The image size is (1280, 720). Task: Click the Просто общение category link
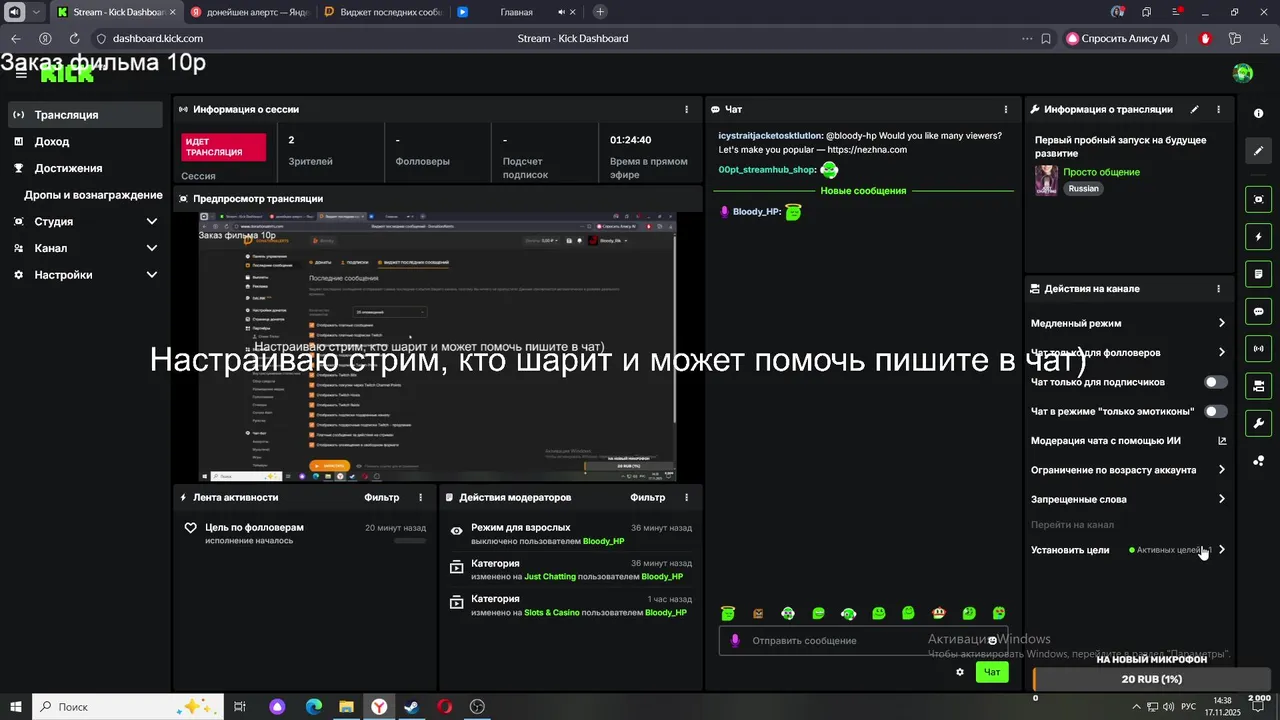[x=1101, y=172]
